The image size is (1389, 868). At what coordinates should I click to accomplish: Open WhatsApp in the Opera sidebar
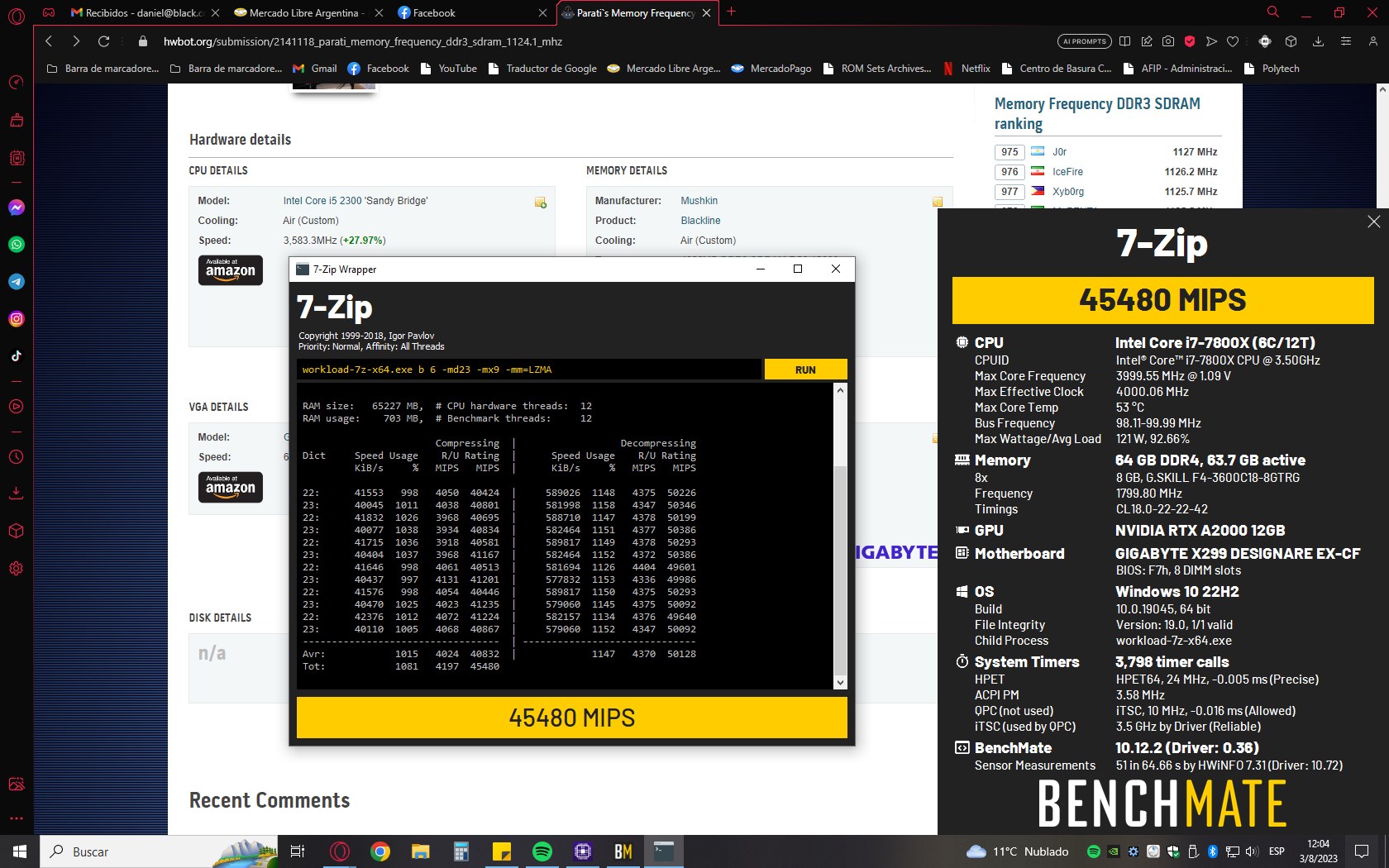coord(17,245)
